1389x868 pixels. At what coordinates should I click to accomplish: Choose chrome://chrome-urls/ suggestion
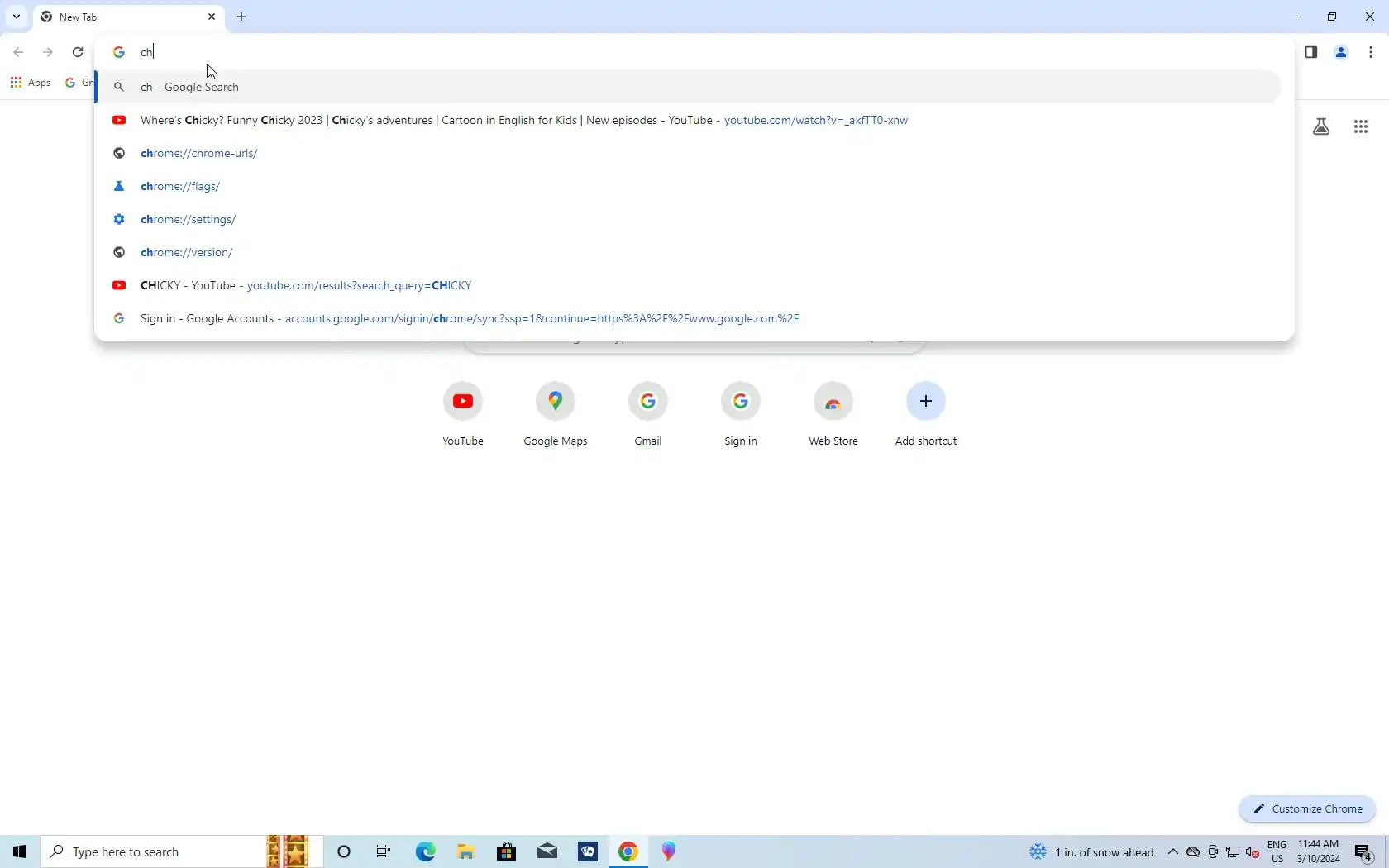pyautogui.click(x=689, y=153)
